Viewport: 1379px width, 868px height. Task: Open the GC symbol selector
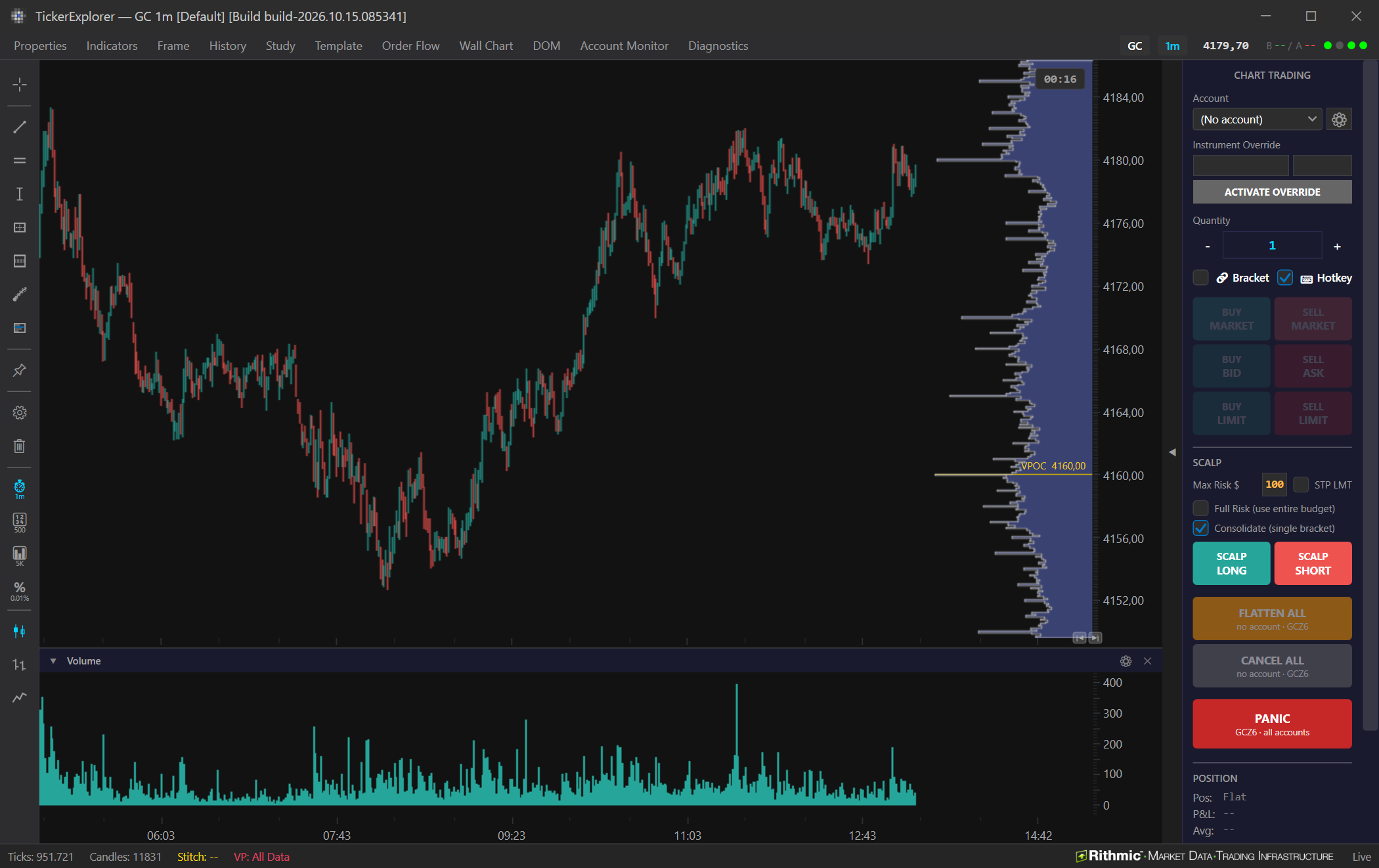[x=1135, y=46]
